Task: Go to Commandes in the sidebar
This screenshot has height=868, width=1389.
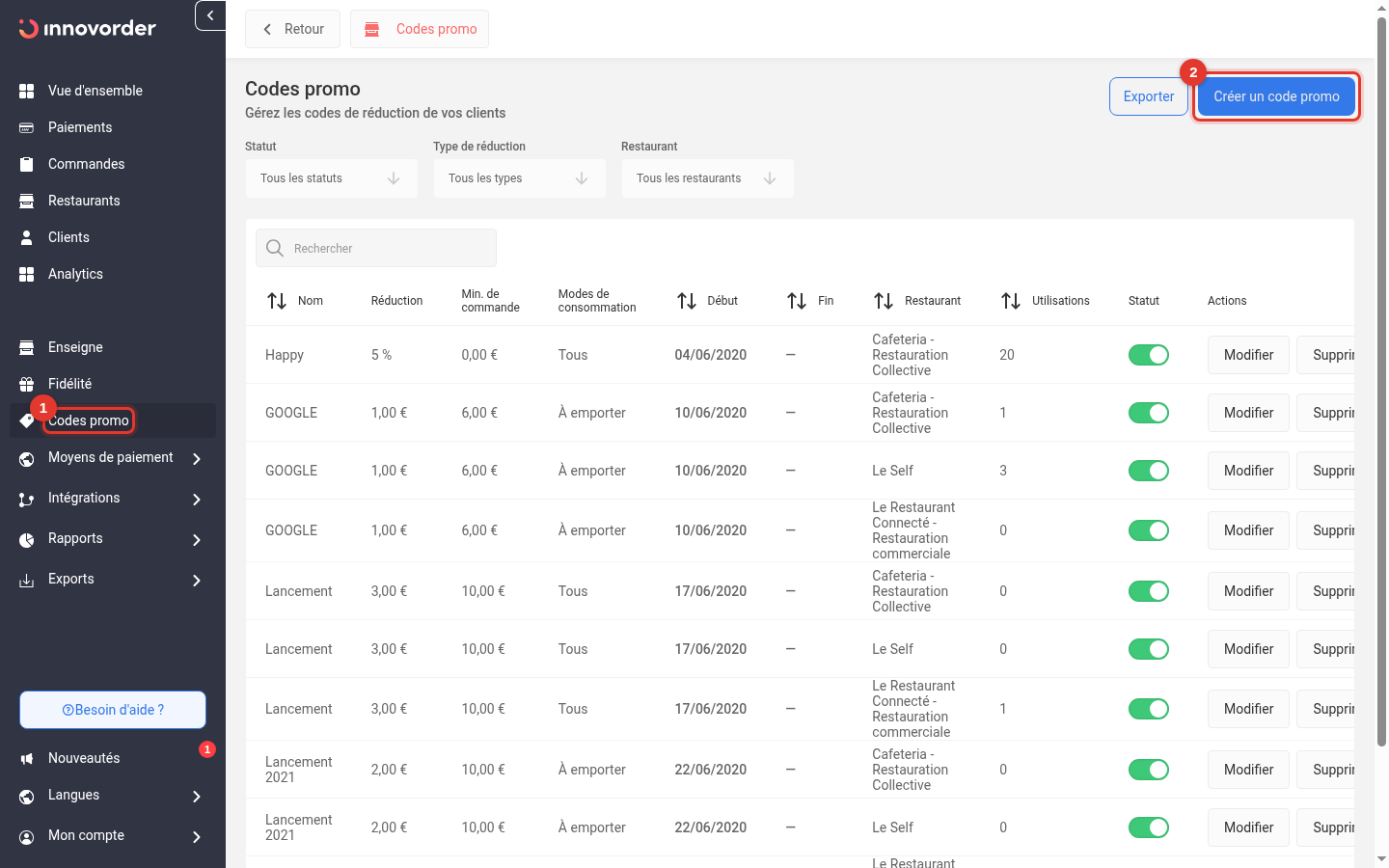Action: click(113, 164)
